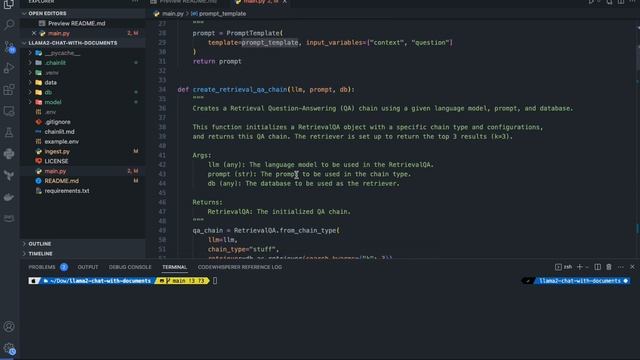Split the terminal panel
The width and height of the screenshot is (640, 360).
click(x=598, y=267)
